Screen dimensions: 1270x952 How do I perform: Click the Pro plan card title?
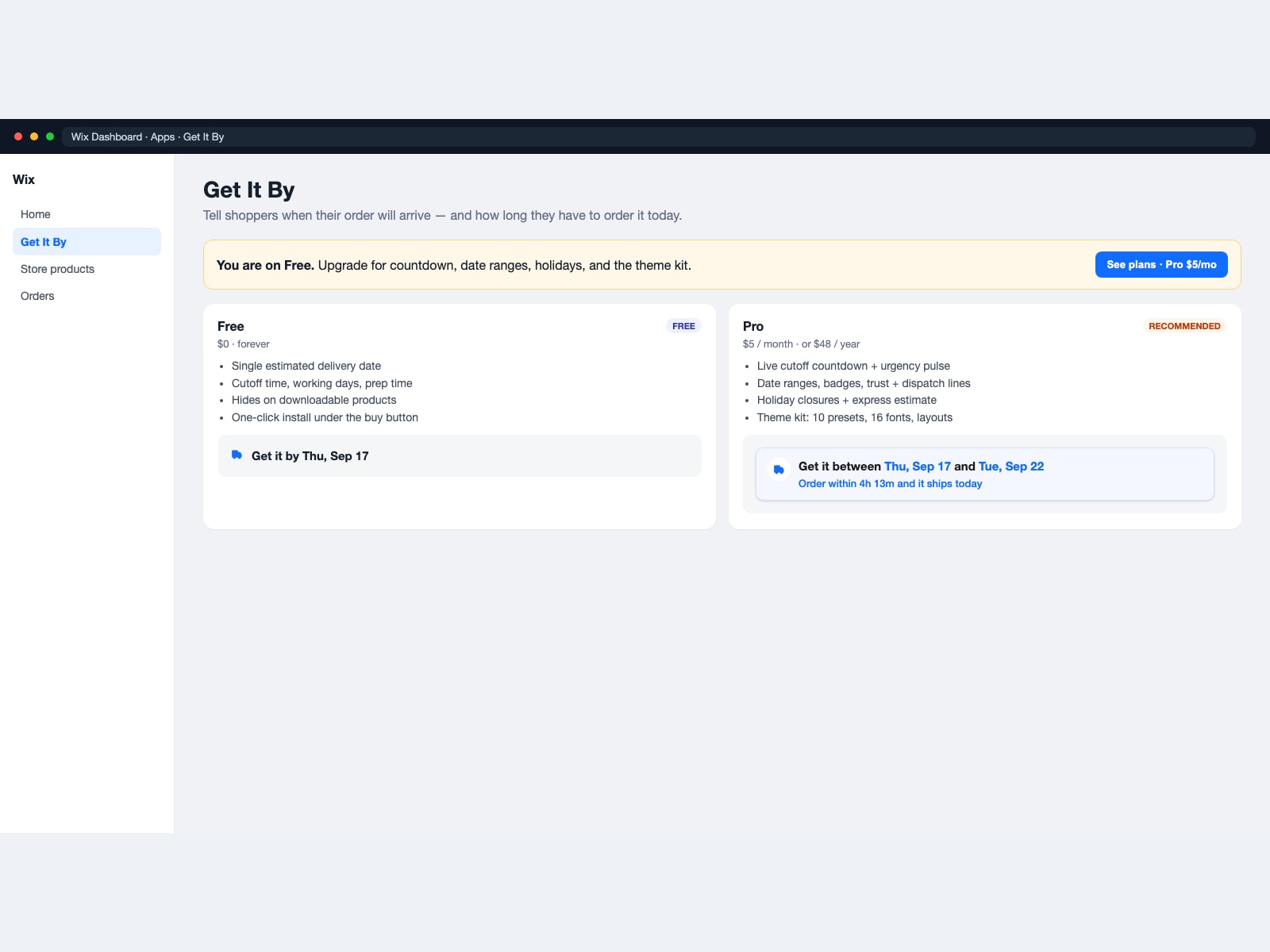[x=753, y=326]
